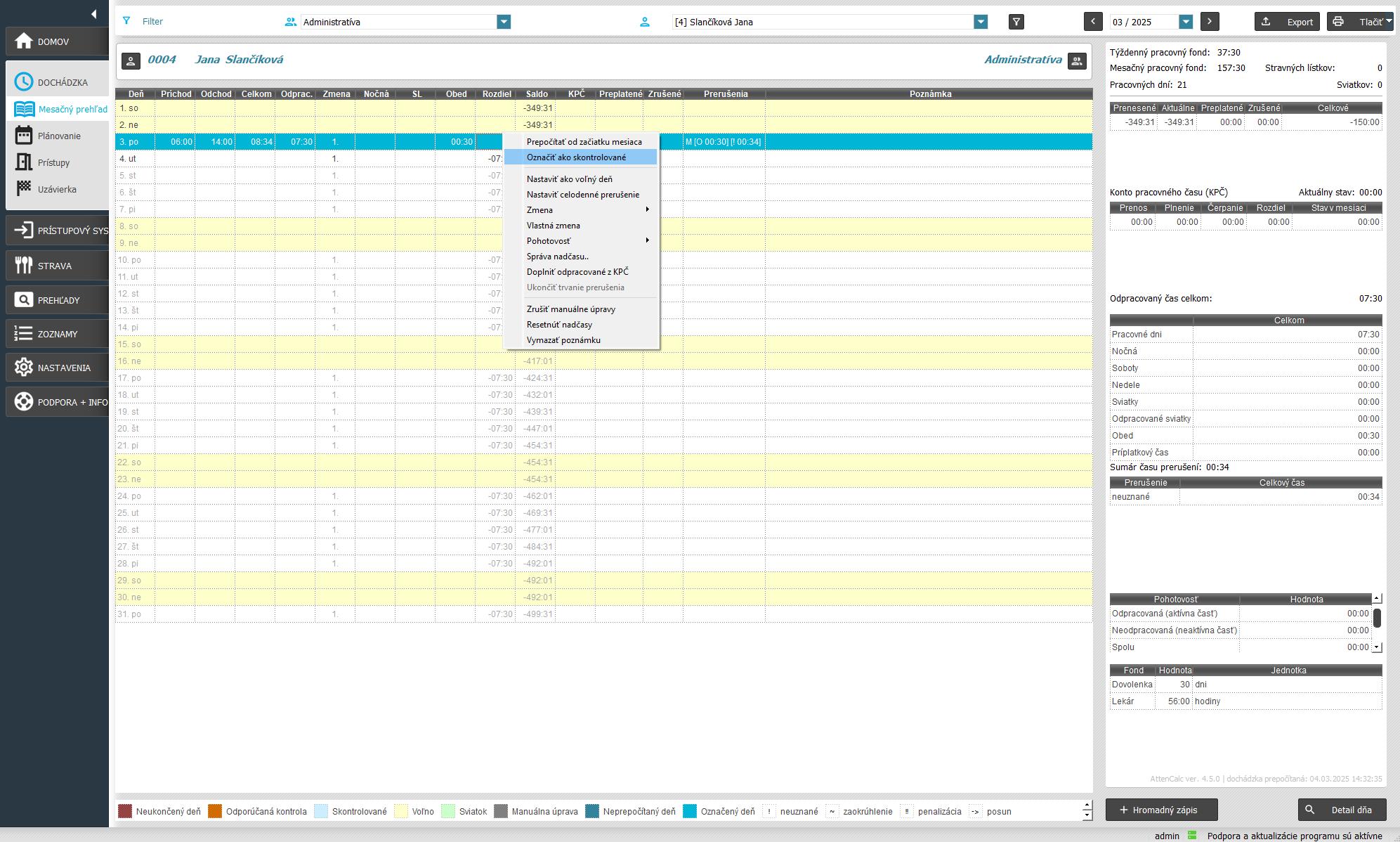Open the Domov home icon
The image size is (1400, 842).
click(23, 41)
